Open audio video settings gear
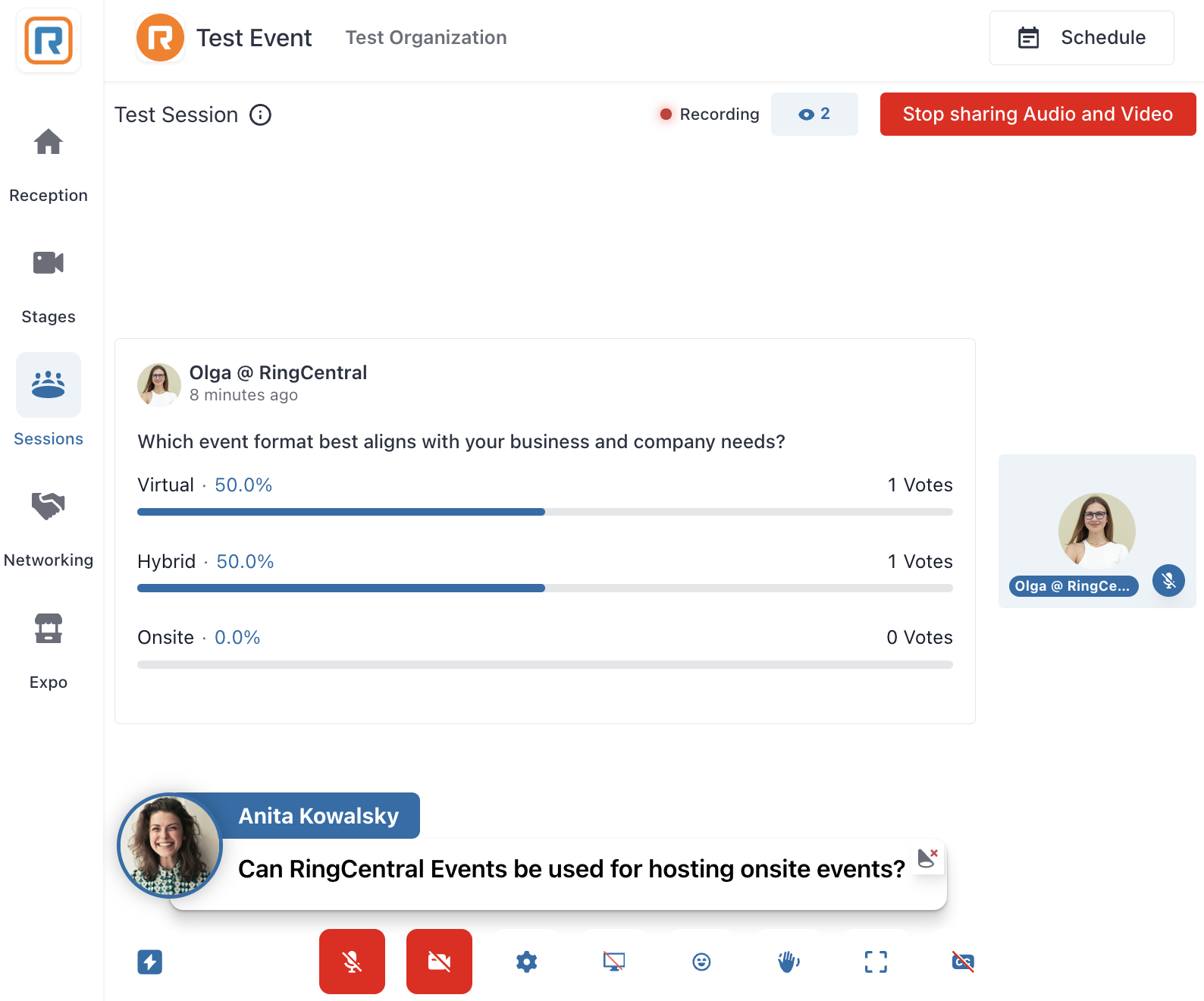This screenshot has width=1204, height=1001. point(527,962)
